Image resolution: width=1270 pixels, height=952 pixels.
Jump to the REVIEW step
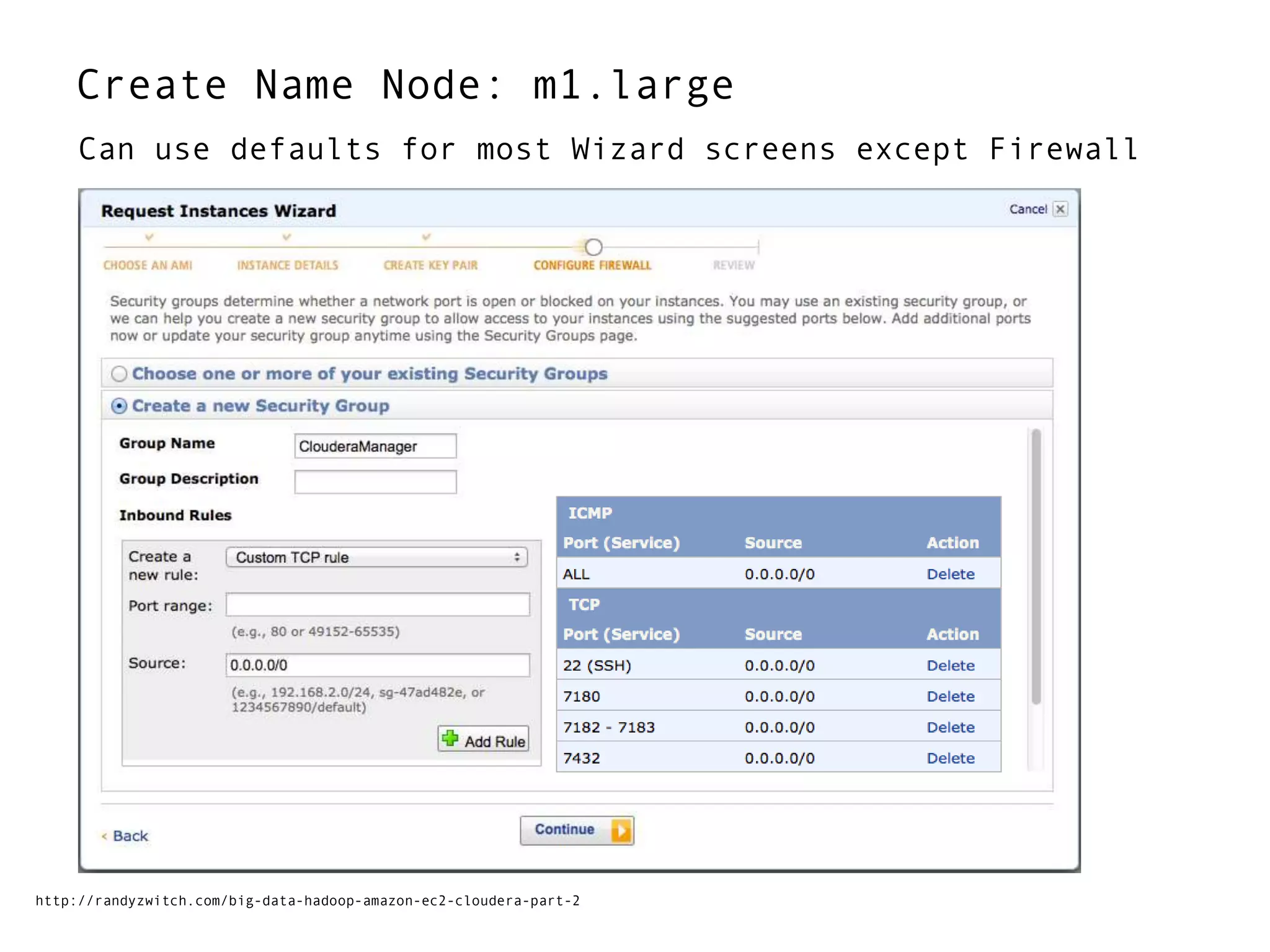(734, 265)
